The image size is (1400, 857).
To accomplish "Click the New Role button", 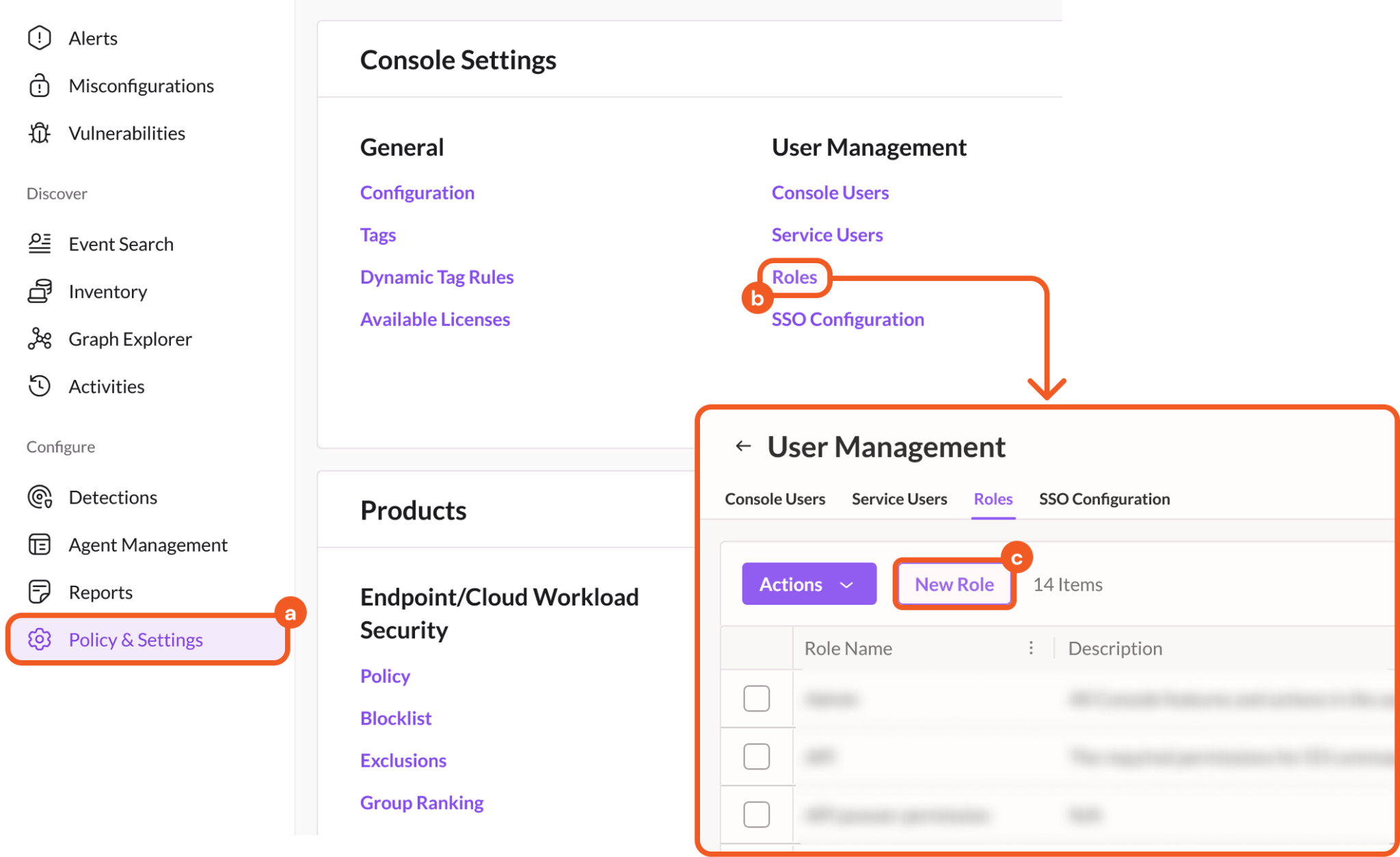I will pos(954,584).
